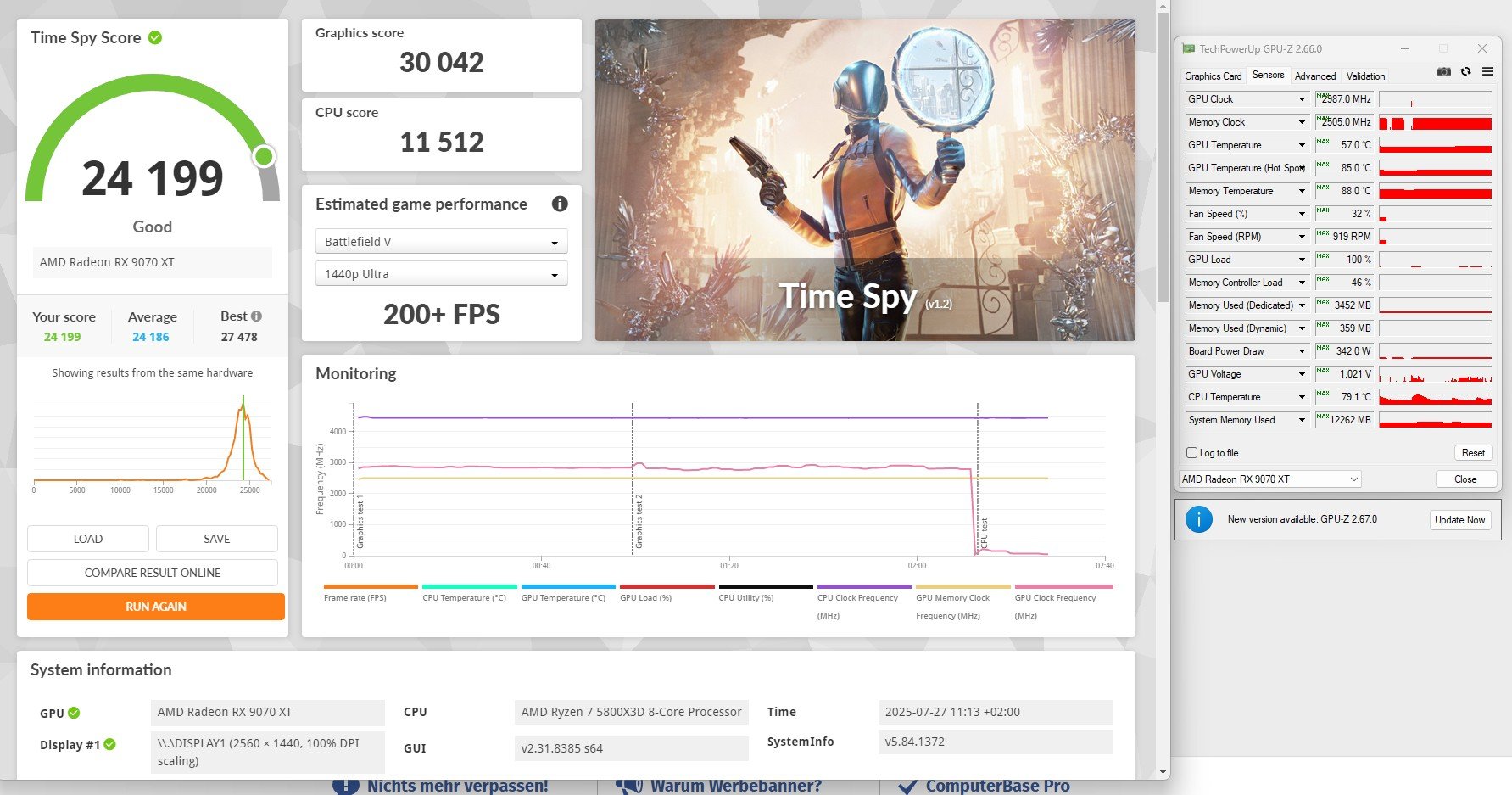Toggle the Frame rate (FPS) legend item
The width and height of the screenshot is (1512, 795).
click(371, 592)
